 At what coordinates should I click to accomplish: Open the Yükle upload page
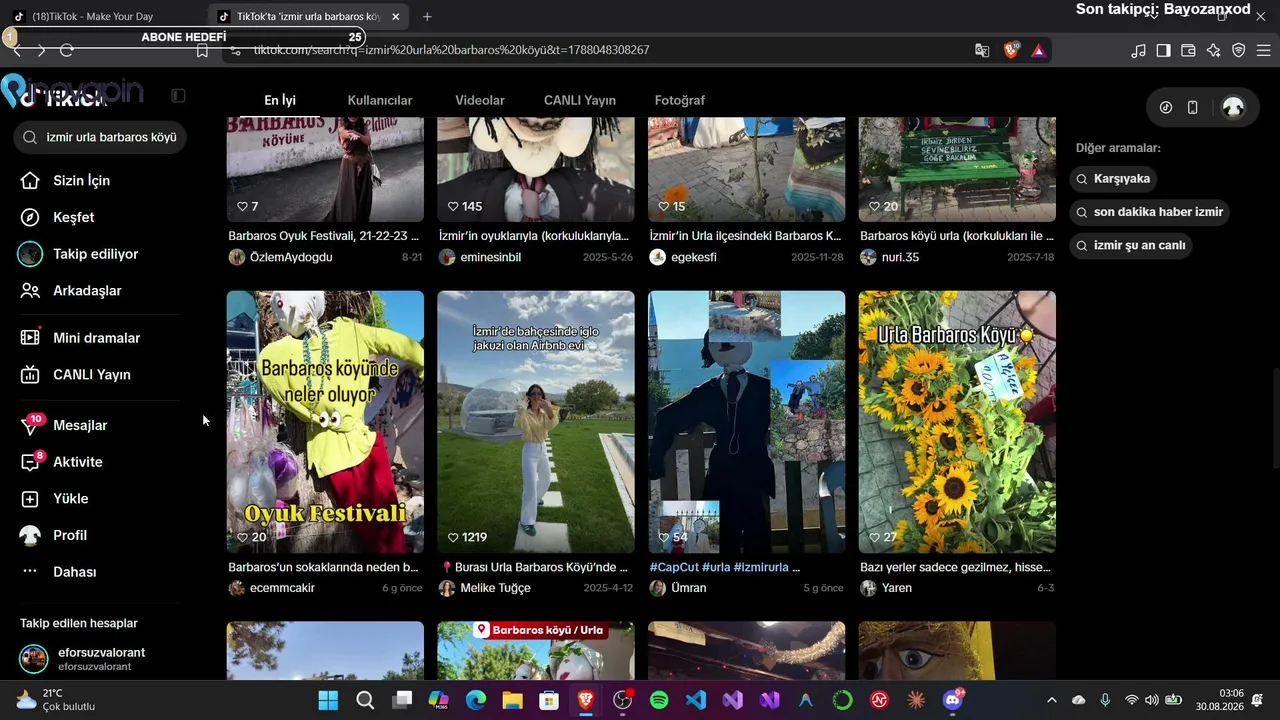tap(56, 499)
